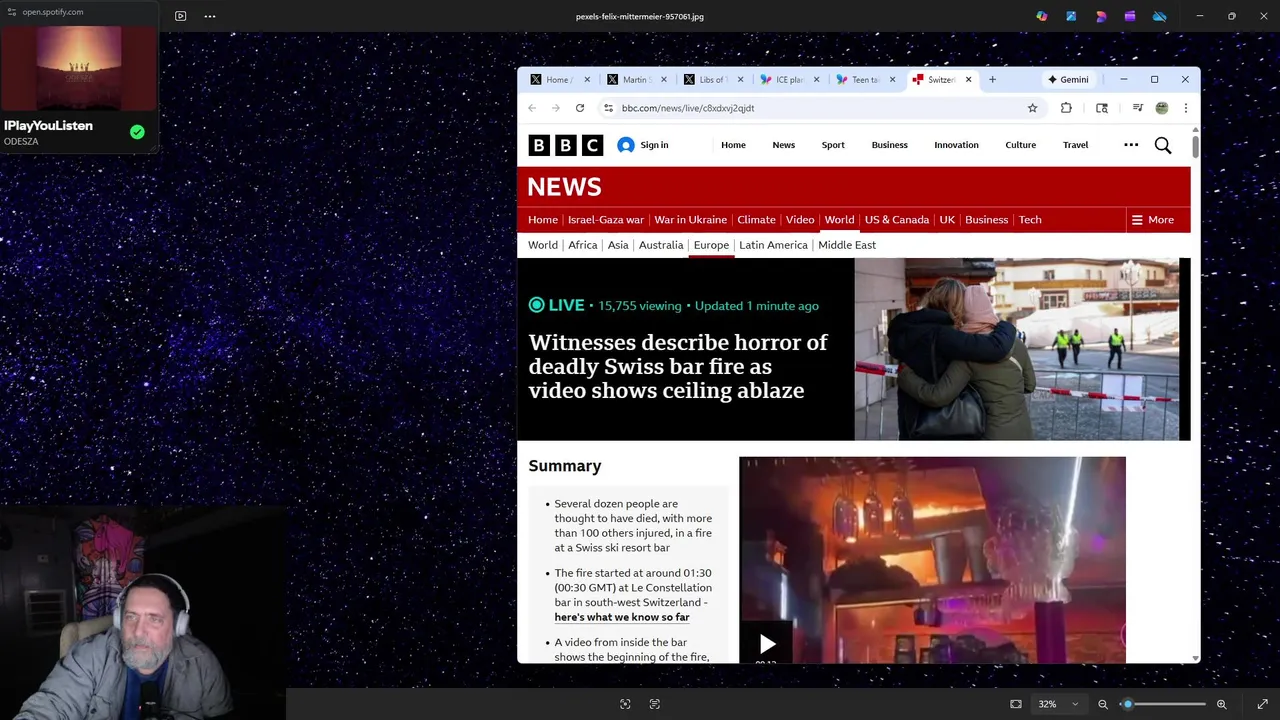Select Middle East in World sub-navigation

pos(847,245)
